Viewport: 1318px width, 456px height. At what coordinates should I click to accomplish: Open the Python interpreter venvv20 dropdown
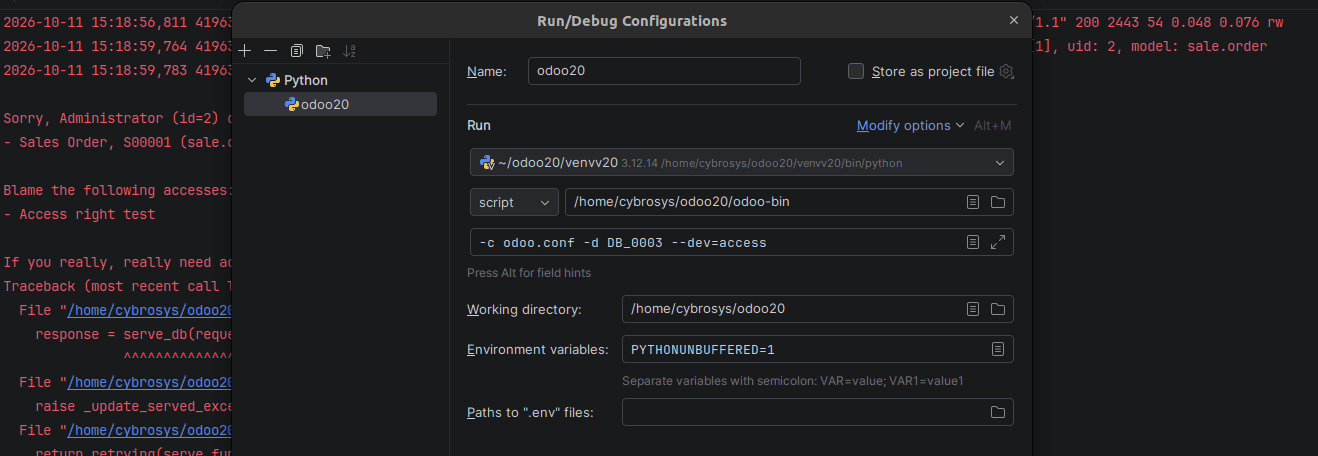coord(741,162)
